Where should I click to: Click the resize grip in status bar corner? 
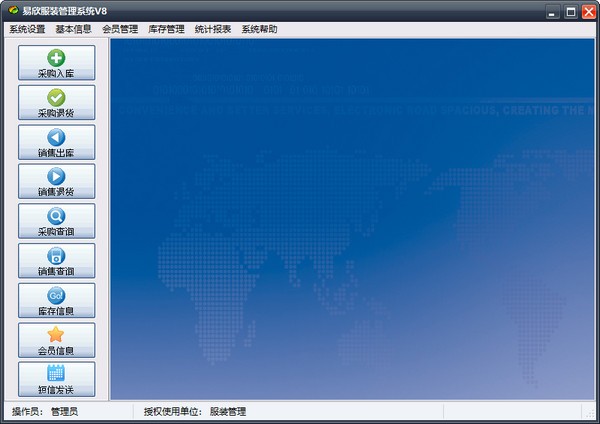[x=591, y=414]
